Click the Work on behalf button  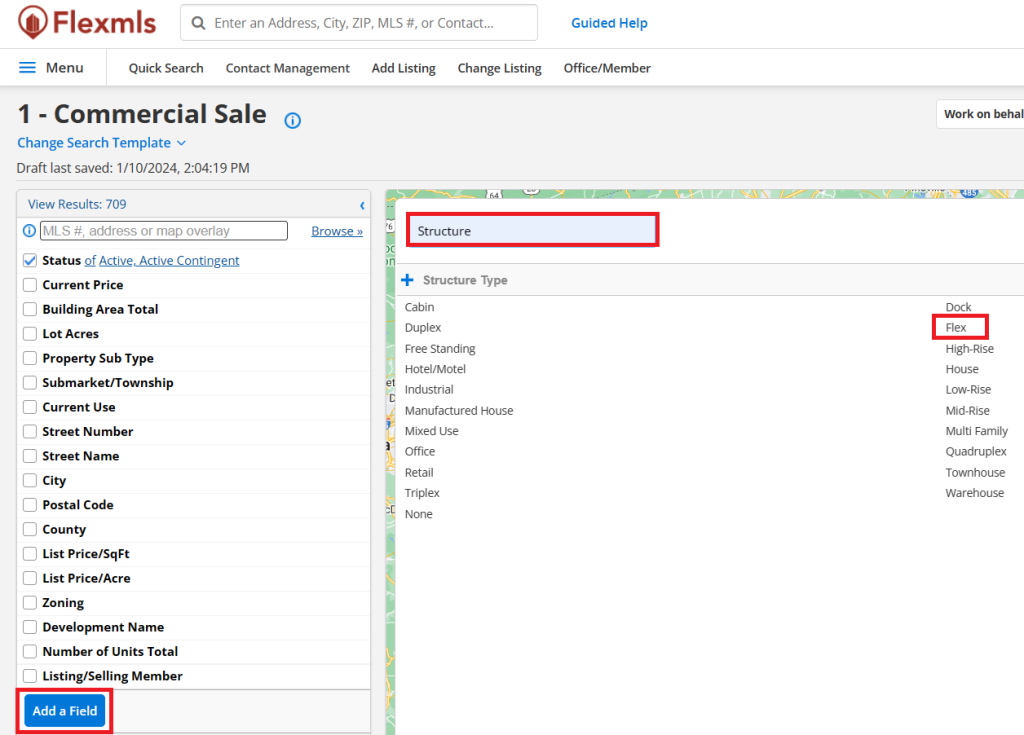980,114
